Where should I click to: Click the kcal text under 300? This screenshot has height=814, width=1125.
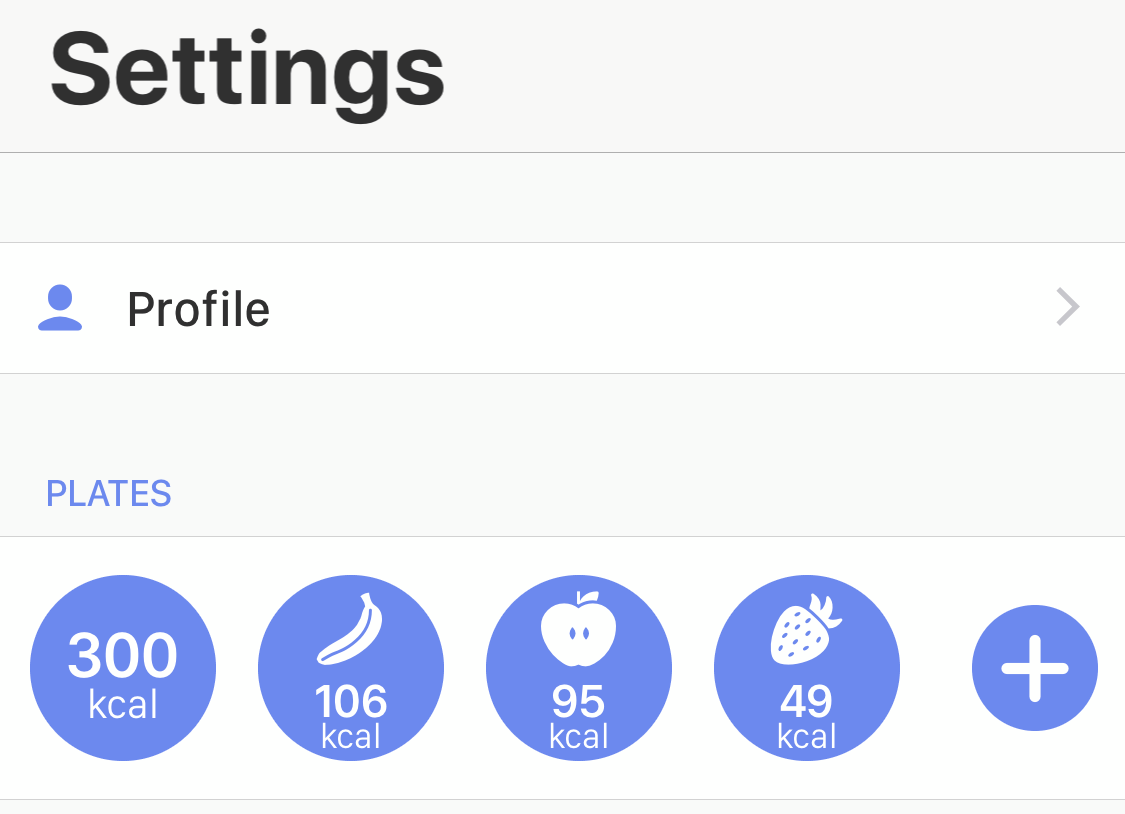click(123, 704)
